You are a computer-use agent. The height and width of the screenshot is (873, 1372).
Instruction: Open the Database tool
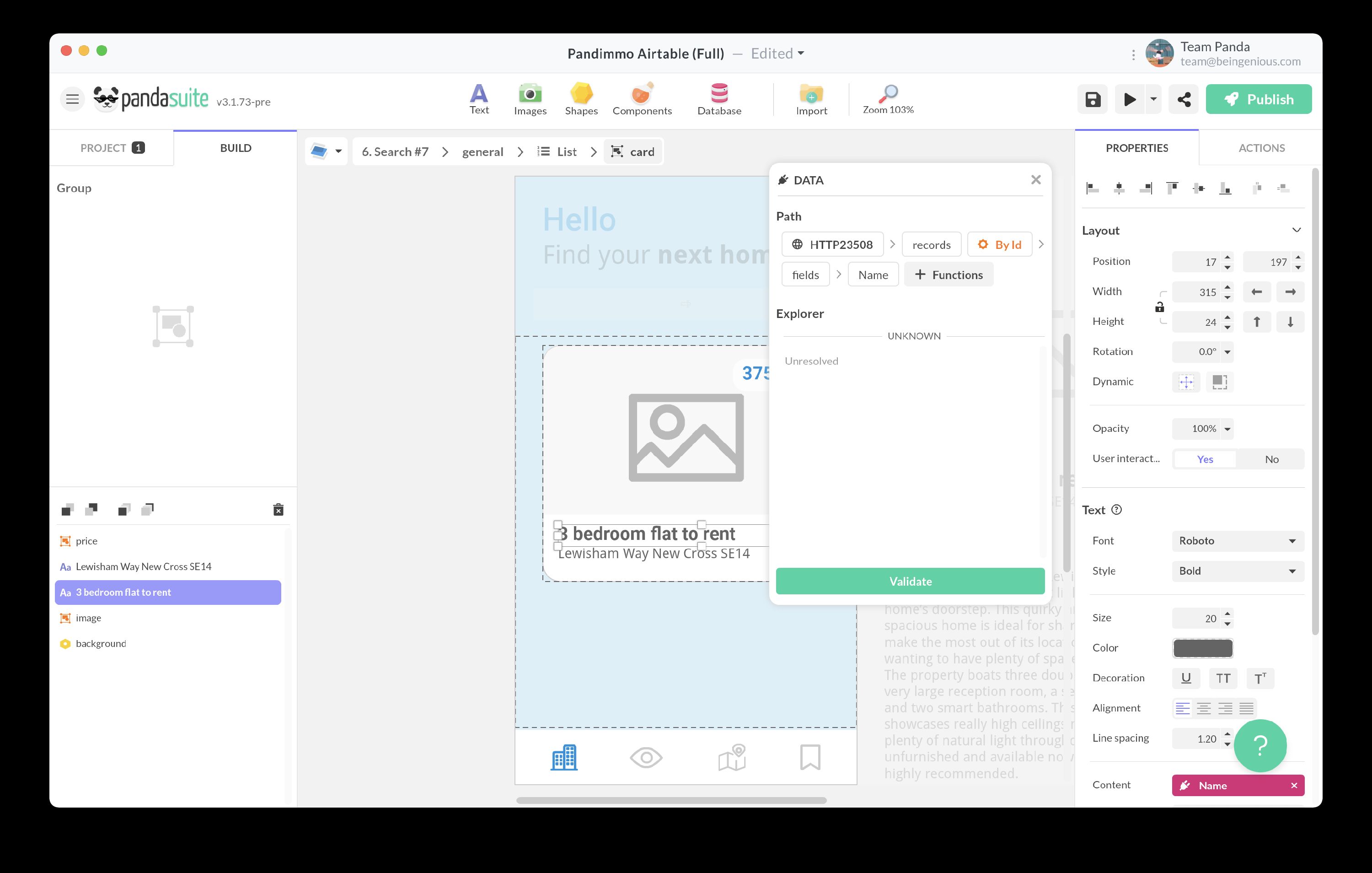[718, 99]
